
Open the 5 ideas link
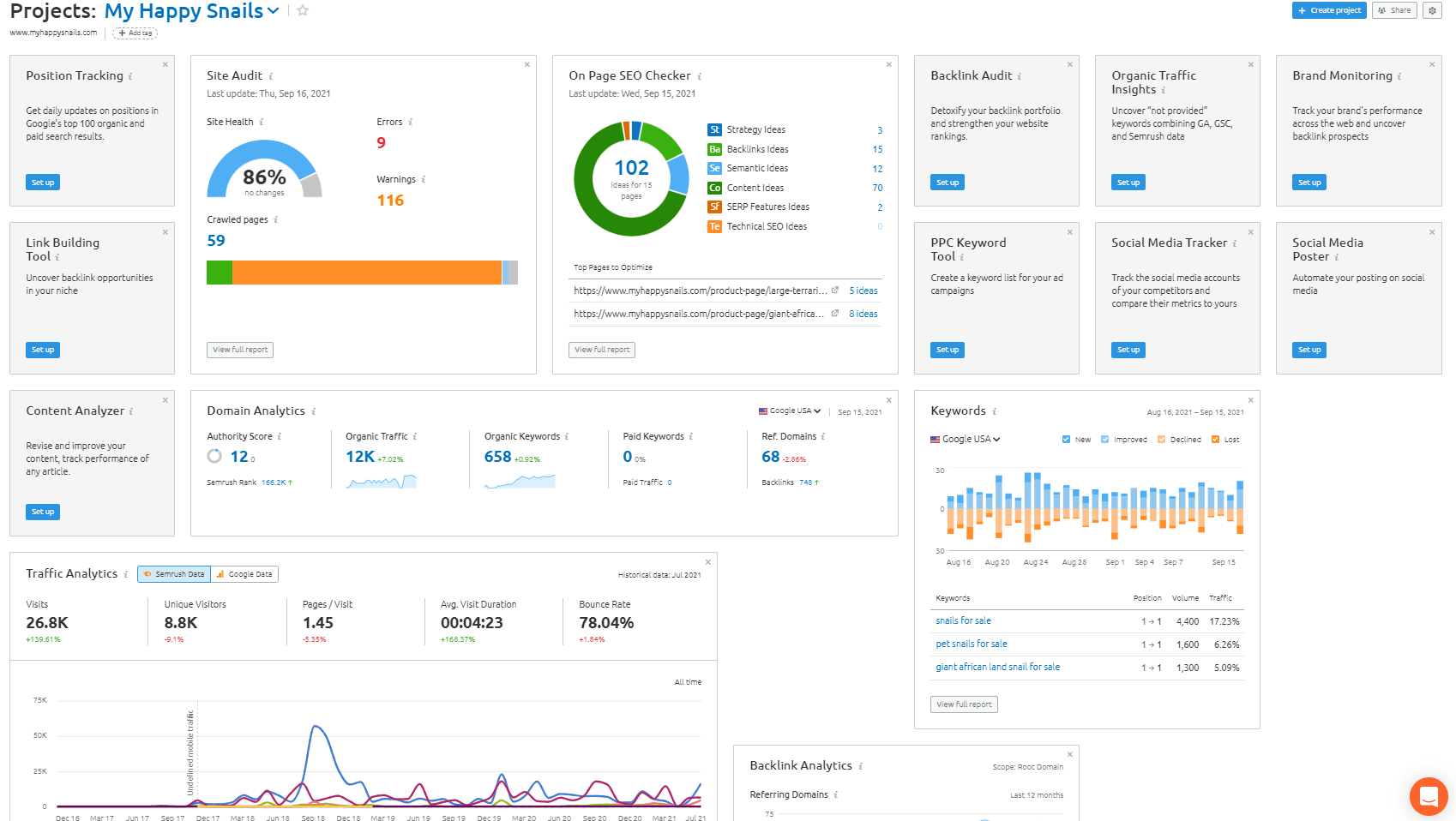coord(863,291)
